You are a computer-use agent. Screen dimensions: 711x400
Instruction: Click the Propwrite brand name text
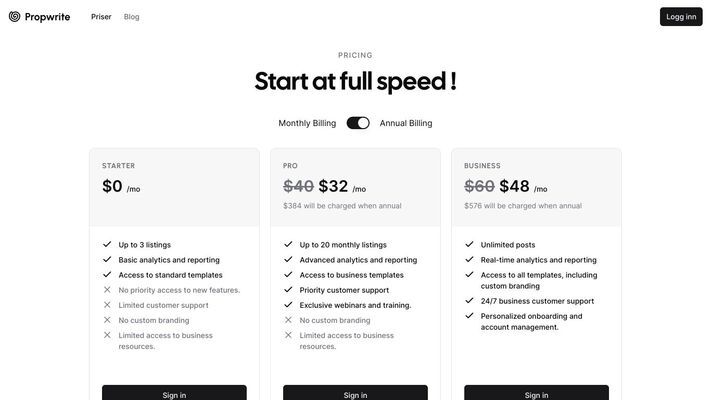[x=48, y=17]
